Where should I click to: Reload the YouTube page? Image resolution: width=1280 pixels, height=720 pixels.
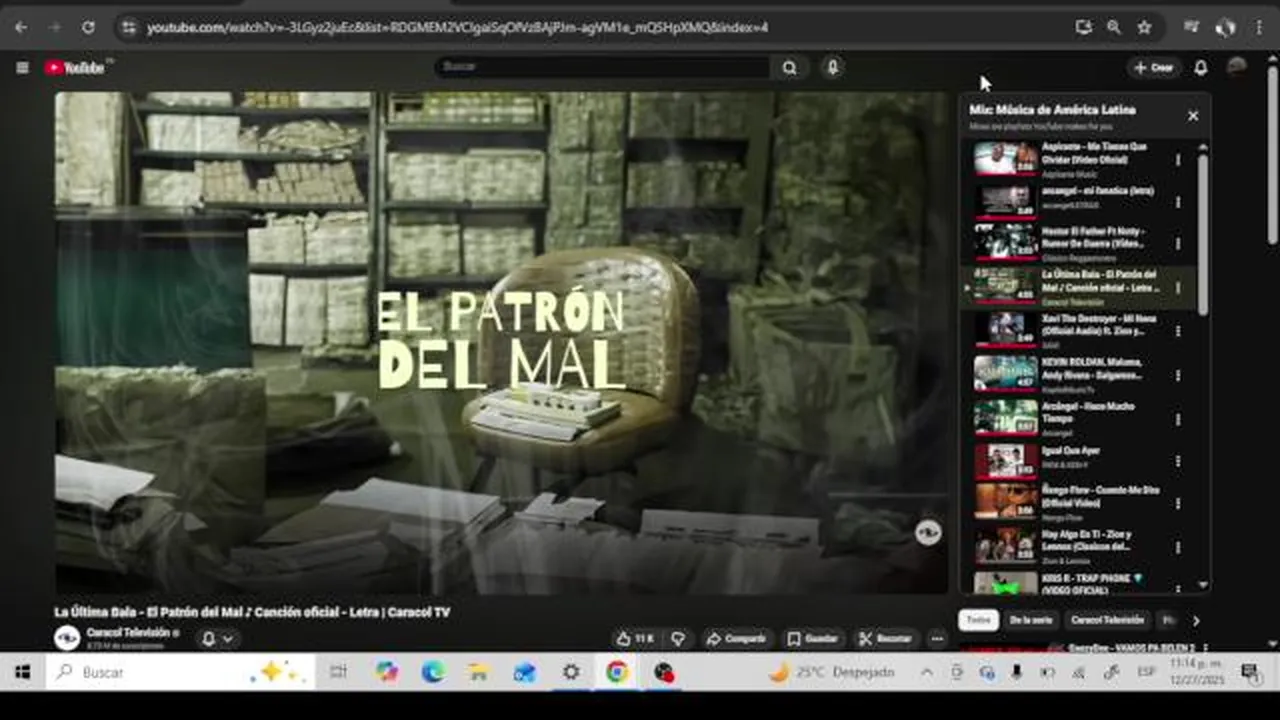pyautogui.click(x=88, y=28)
